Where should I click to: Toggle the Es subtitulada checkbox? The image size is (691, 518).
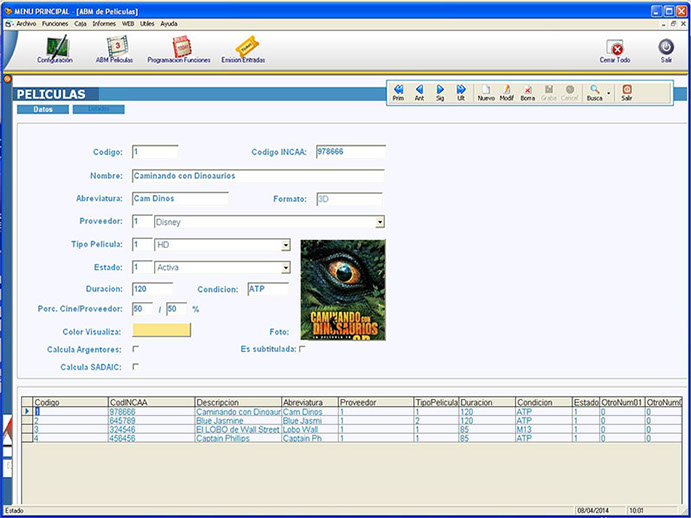[x=302, y=349]
